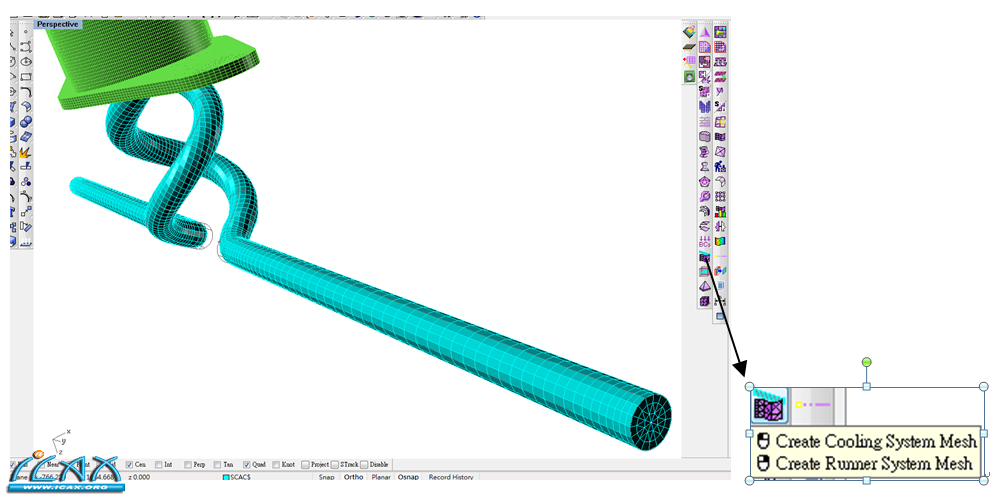Click the rainbow gradient result icon
The height and width of the screenshot is (499, 1002).
[720, 242]
